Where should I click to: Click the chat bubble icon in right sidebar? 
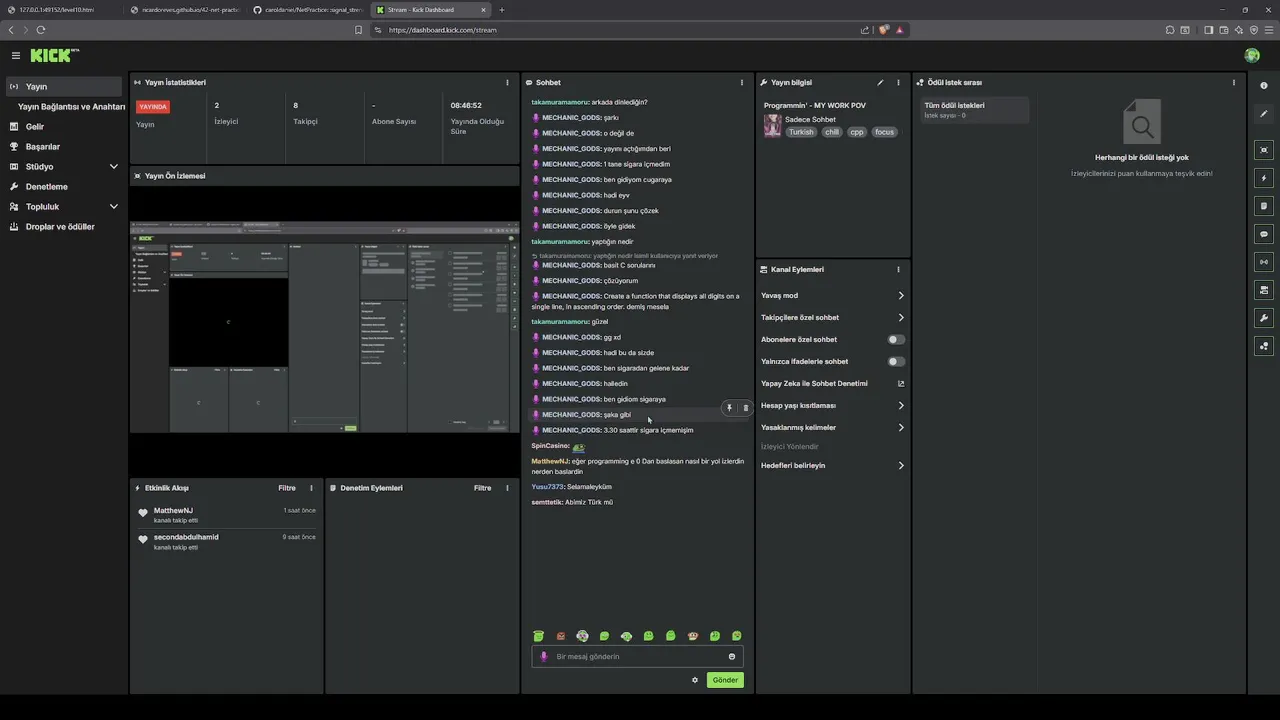tap(1264, 234)
